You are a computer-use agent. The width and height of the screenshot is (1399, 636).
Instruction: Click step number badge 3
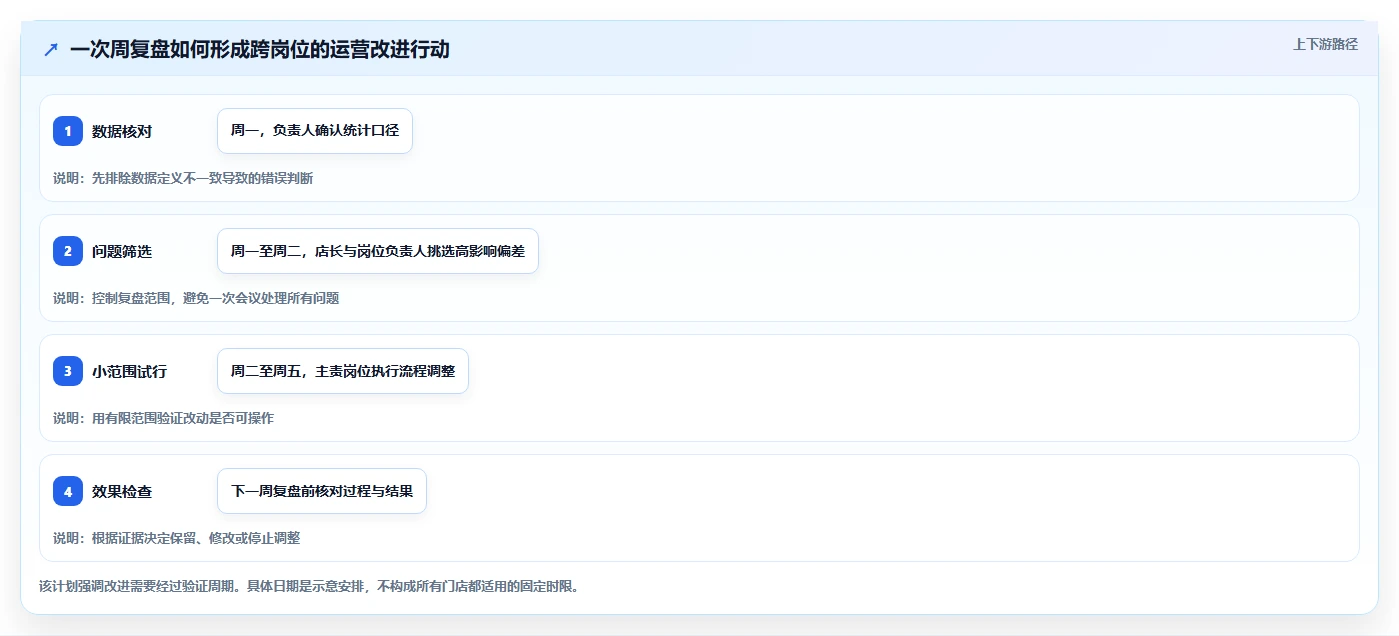pos(68,371)
